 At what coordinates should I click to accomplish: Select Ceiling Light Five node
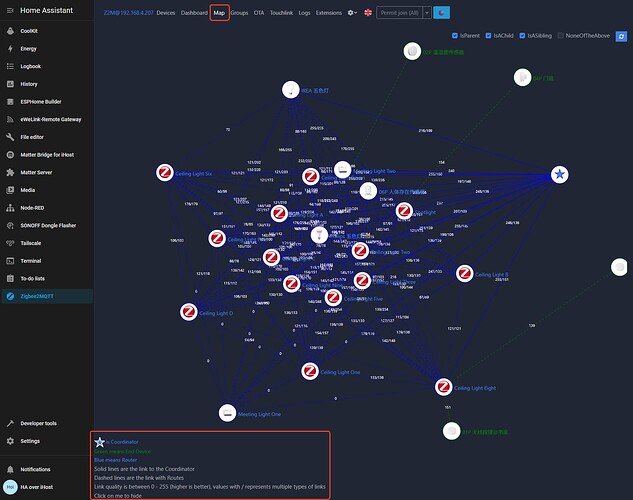tap(333, 298)
